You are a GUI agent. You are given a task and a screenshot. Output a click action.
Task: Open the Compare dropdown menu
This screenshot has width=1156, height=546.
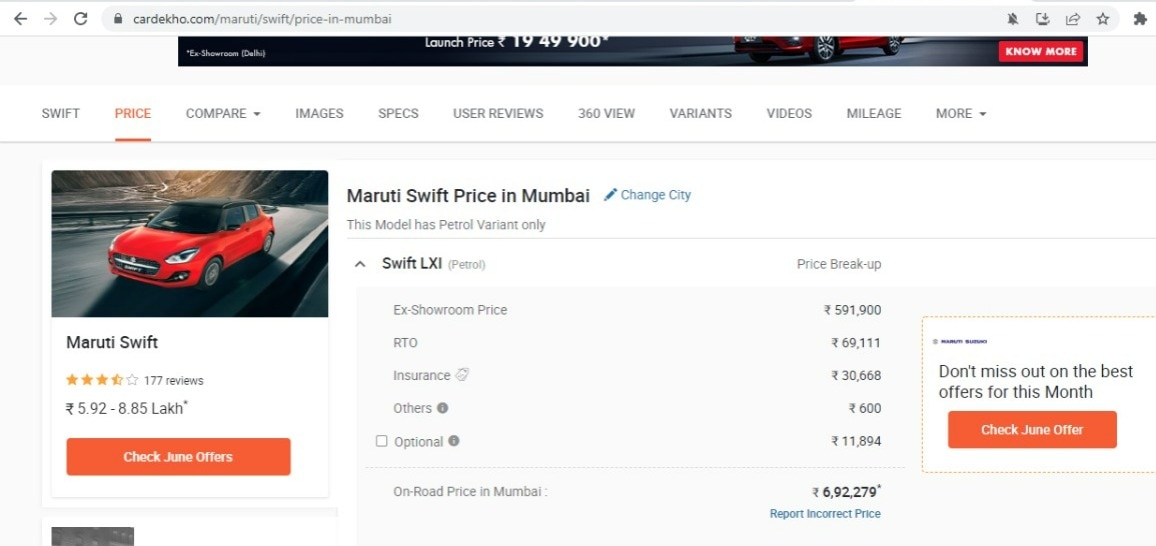coord(223,114)
